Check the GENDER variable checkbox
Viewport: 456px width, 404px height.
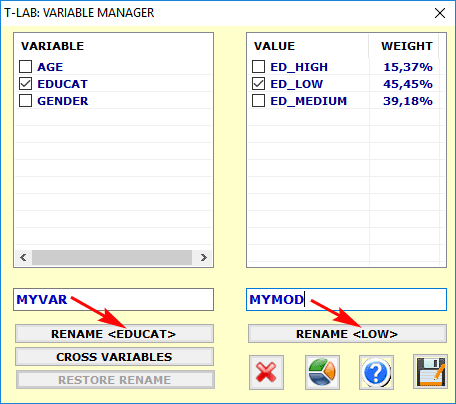click(x=26, y=101)
